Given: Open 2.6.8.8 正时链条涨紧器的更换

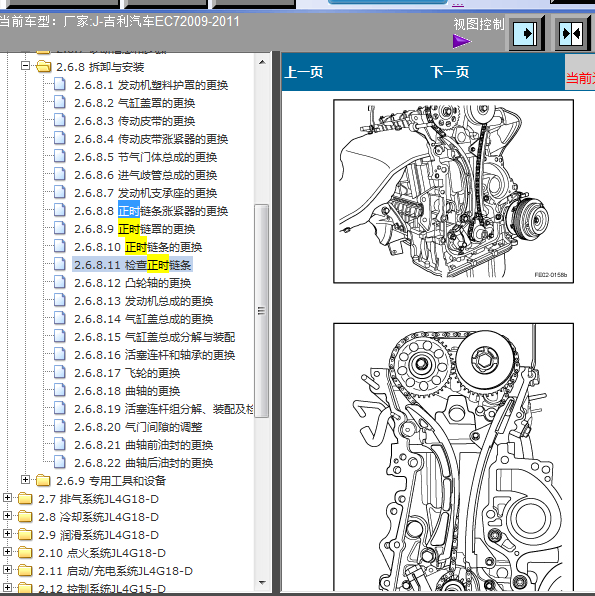Looking at the screenshot, I should (151, 211).
